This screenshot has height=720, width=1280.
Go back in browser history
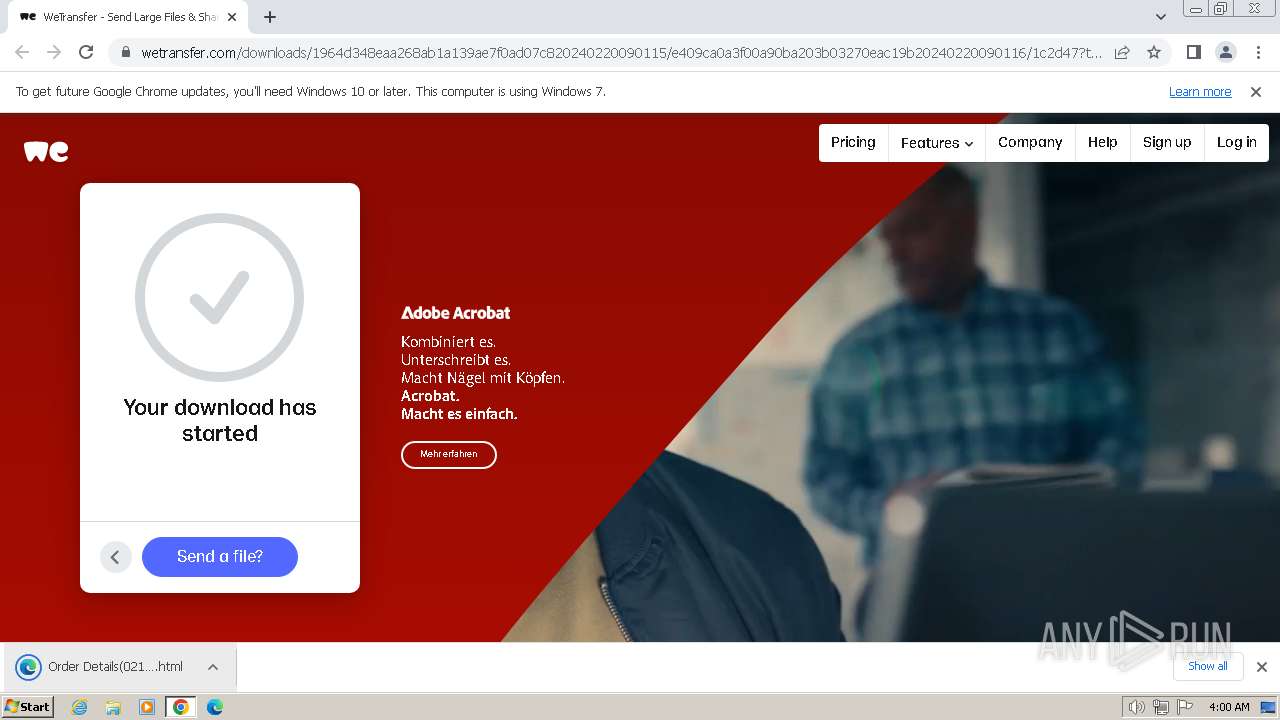[22, 52]
